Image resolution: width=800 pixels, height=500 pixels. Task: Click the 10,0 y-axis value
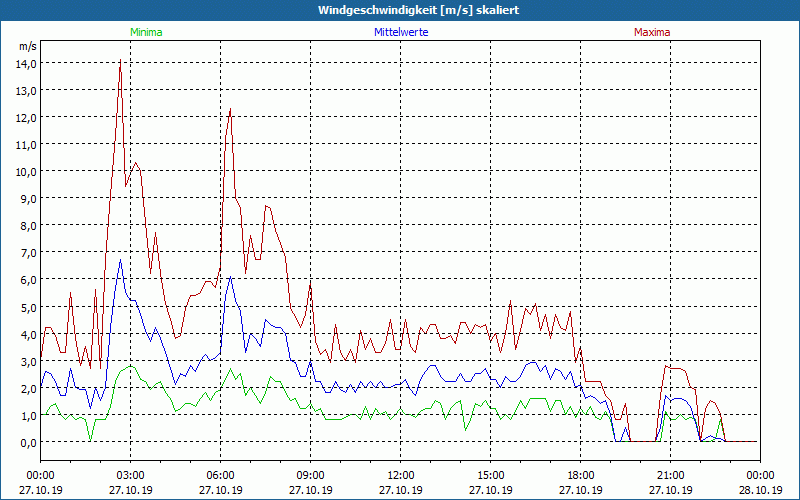[26, 172]
